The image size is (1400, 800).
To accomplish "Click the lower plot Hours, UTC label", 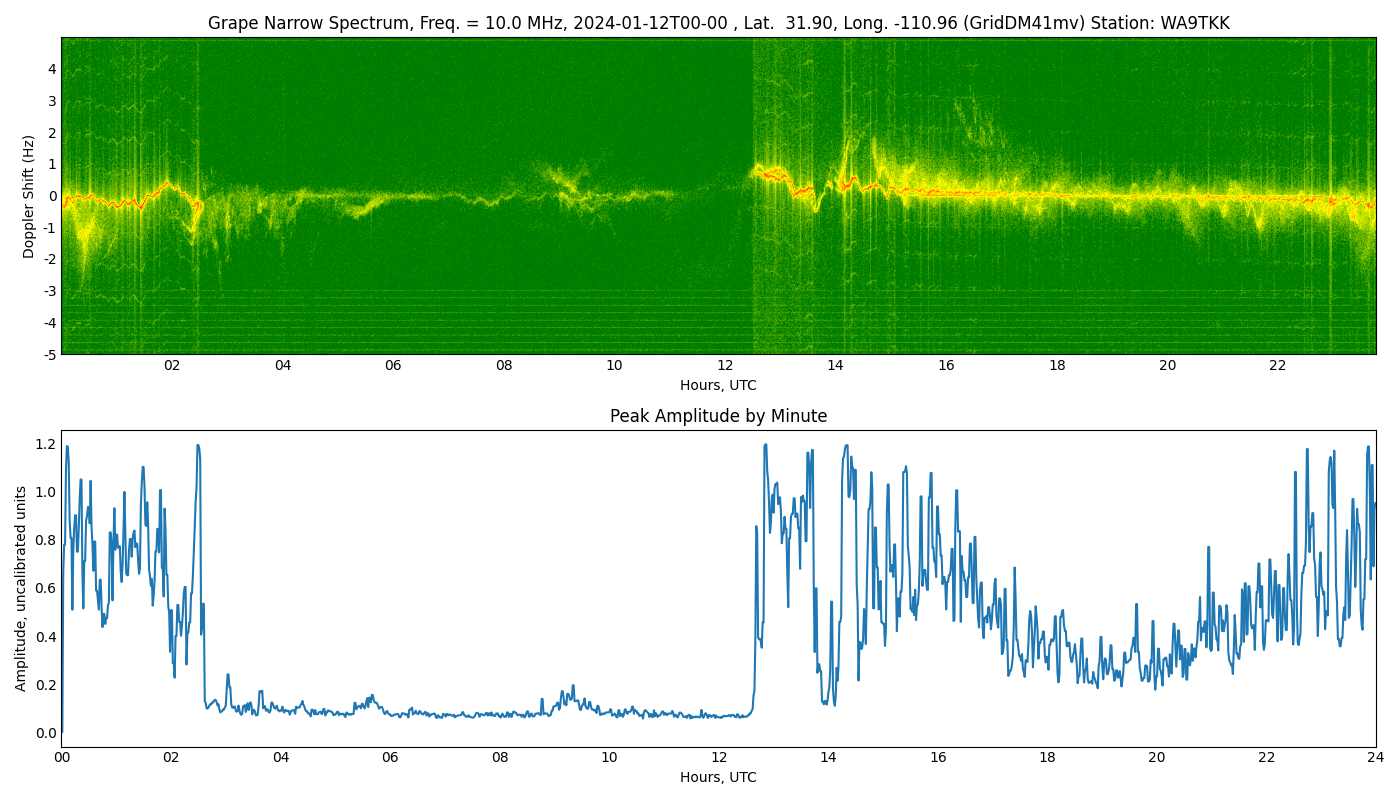I will [x=718, y=777].
